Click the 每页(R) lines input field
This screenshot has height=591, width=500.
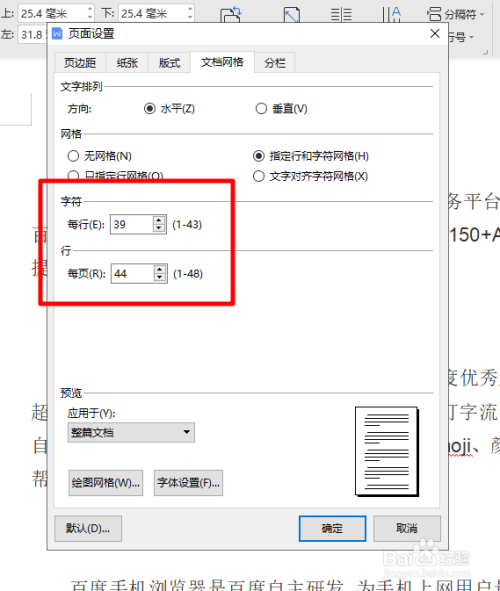click(132, 274)
